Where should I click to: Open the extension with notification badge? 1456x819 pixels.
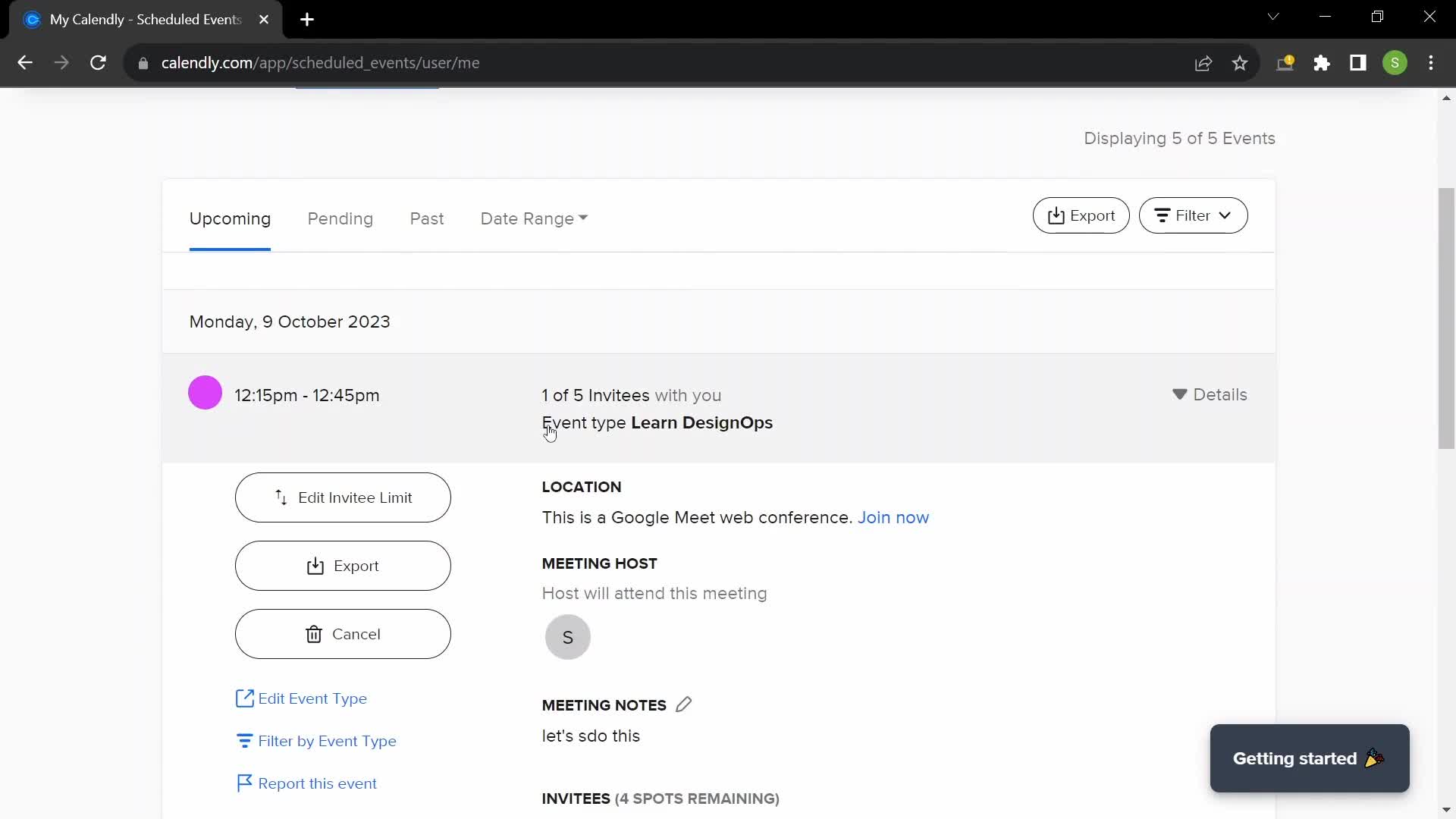pos(1285,63)
